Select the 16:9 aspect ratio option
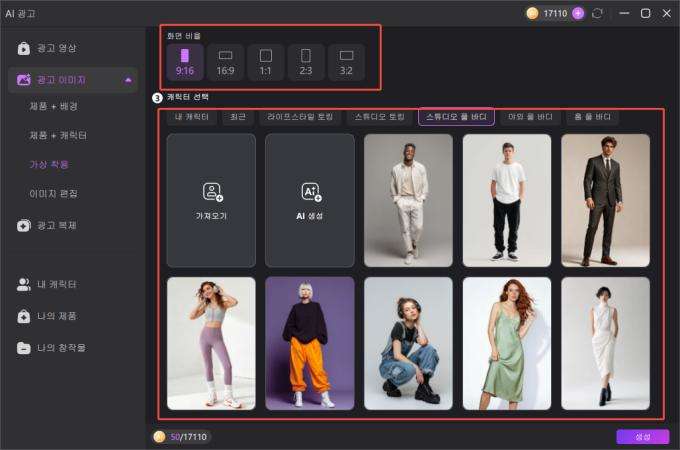Image resolution: width=680 pixels, height=450 pixels. pos(225,62)
